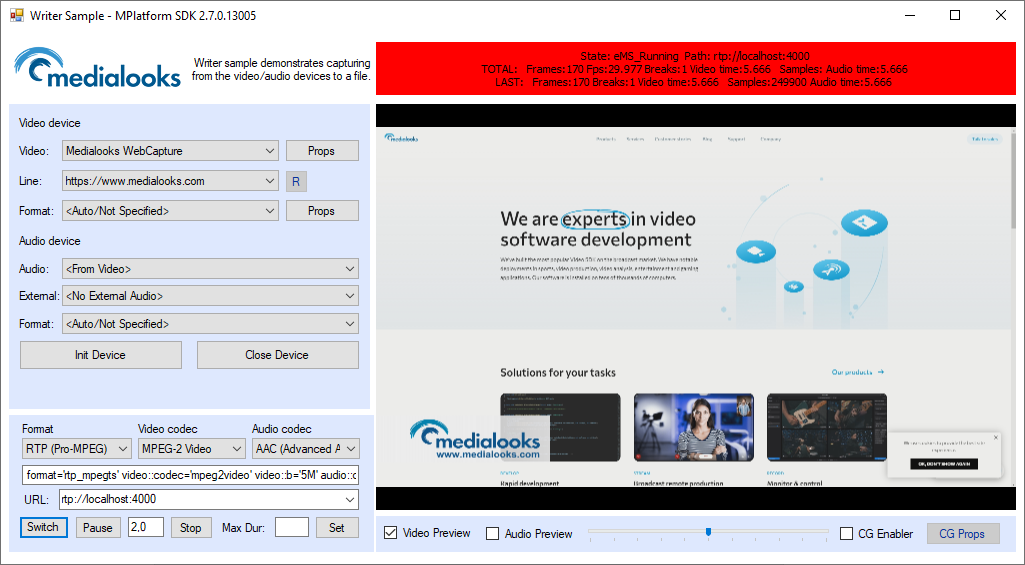Image resolution: width=1025 pixels, height=565 pixels.
Task: Open the AAC audio codec dropdown
Action: pyautogui.click(x=306, y=449)
